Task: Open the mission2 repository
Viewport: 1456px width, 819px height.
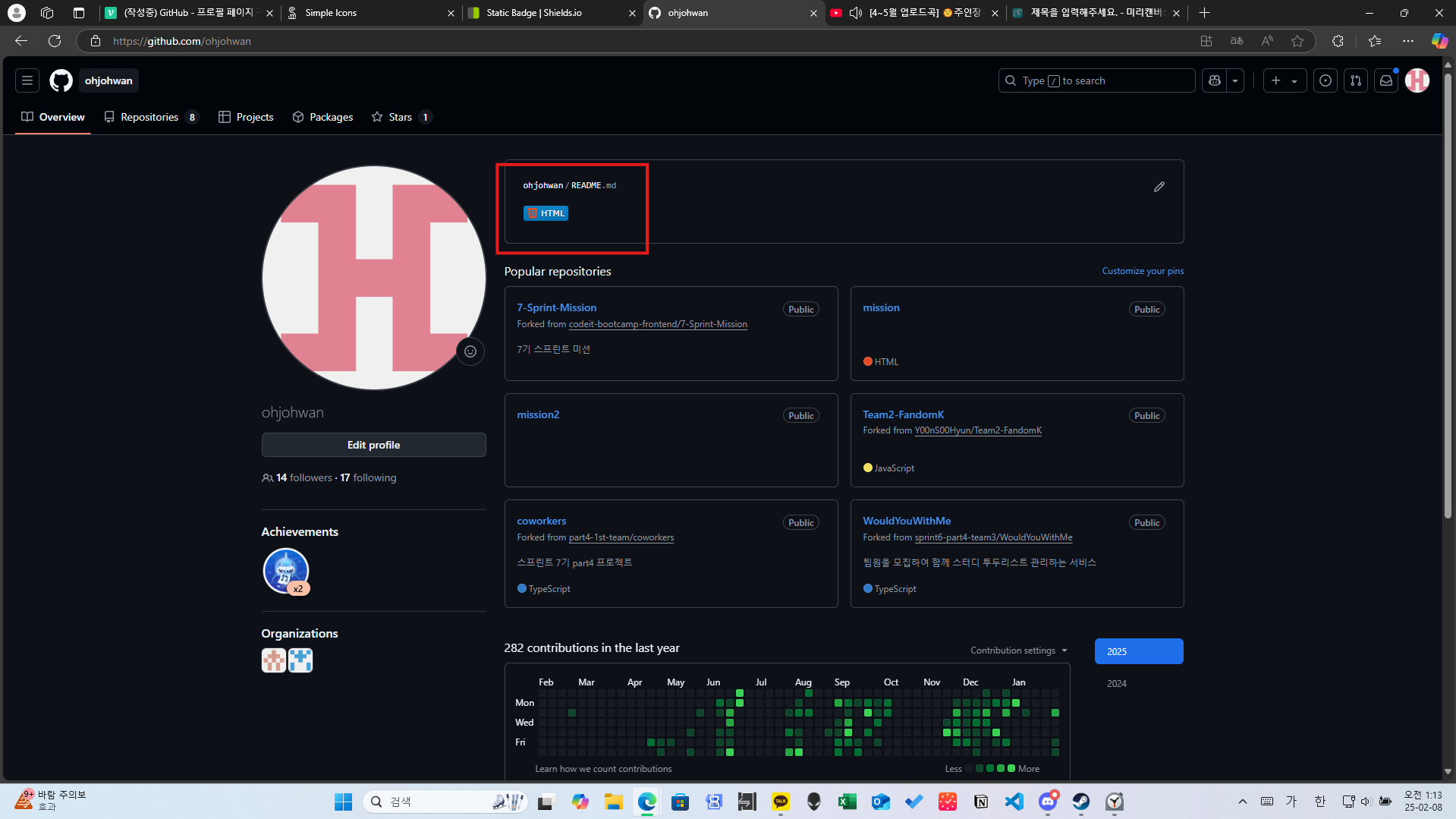Action: click(x=538, y=414)
